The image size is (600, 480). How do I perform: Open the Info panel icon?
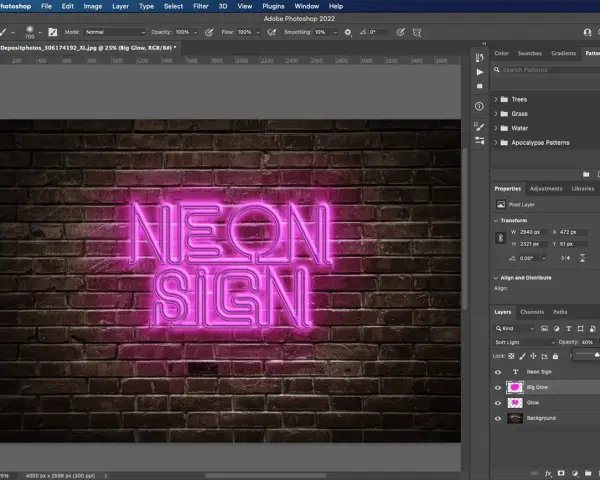[479, 106]
